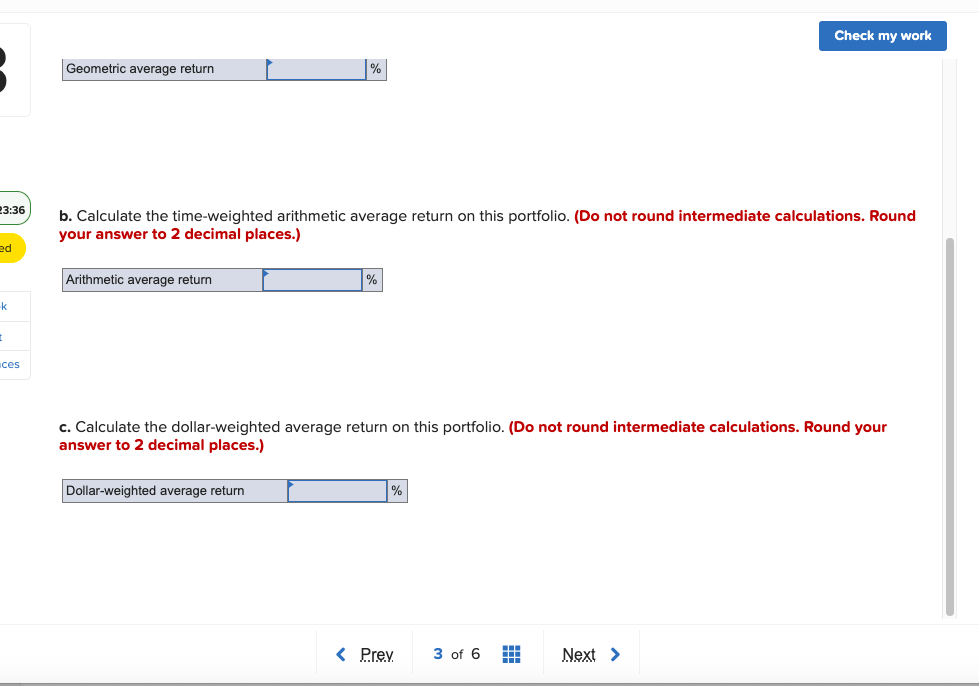Click the Check my work button

point(882,36)
